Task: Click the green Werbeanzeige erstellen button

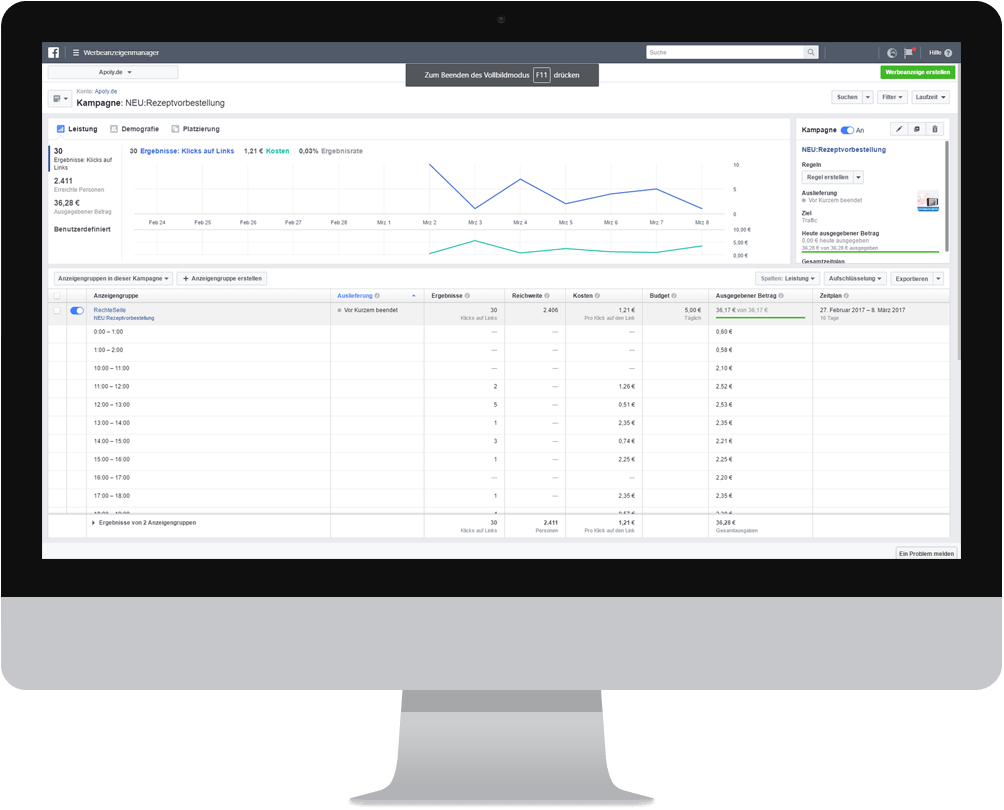Action: 917,72
